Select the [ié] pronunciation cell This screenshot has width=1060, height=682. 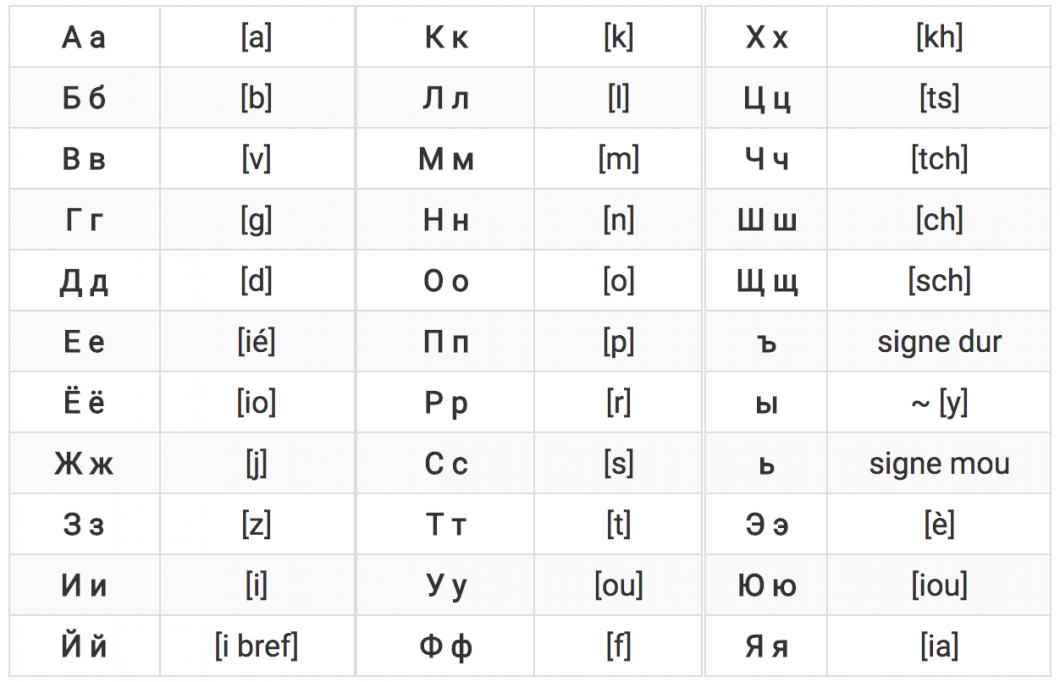[x=257, y=342]
